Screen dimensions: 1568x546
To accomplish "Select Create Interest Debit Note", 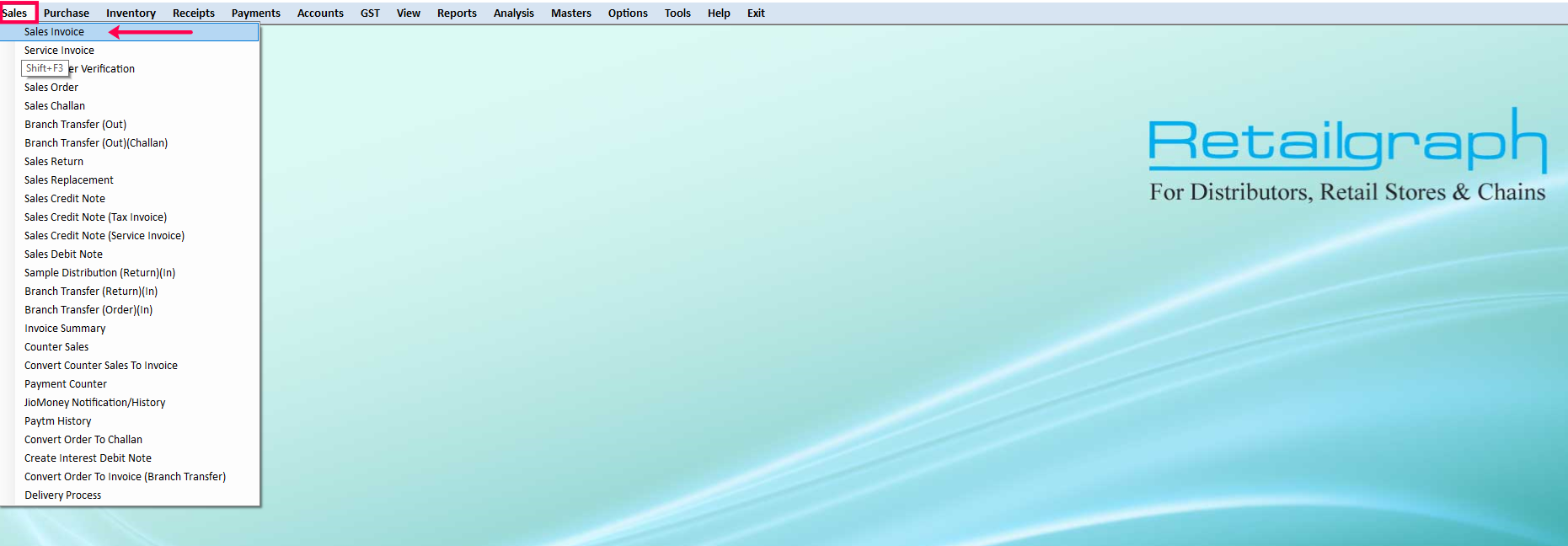I will click(x=130, y=458).
